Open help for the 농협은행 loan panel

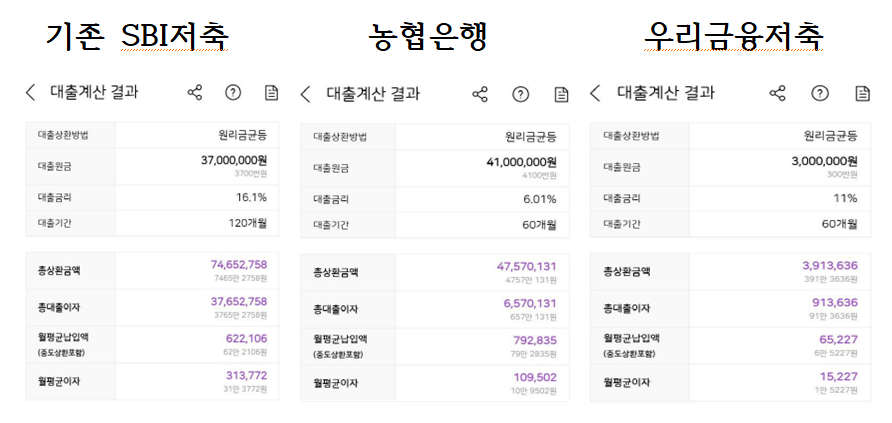[520, 94]
